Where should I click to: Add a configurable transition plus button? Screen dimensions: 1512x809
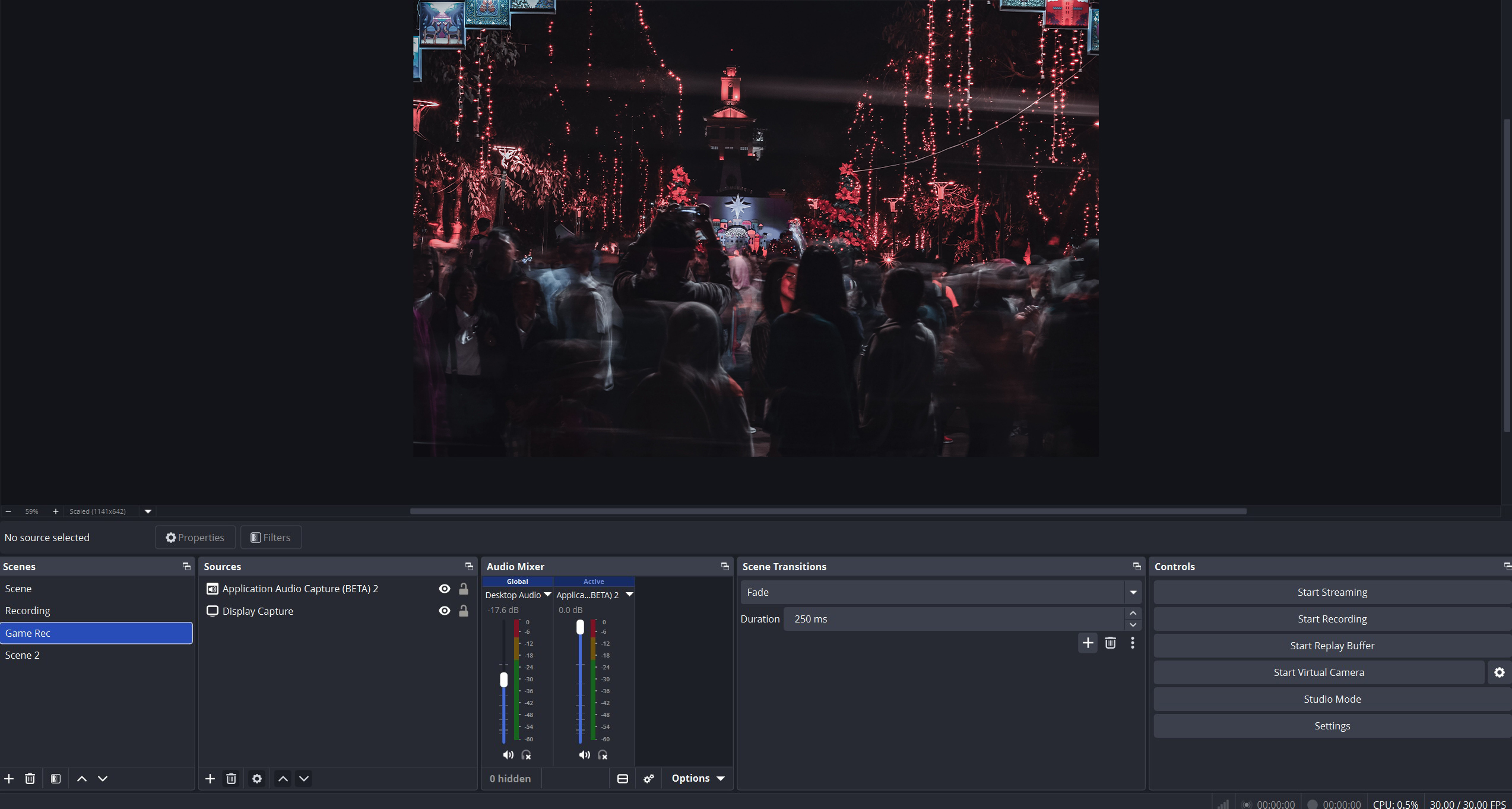(1088, 643)
